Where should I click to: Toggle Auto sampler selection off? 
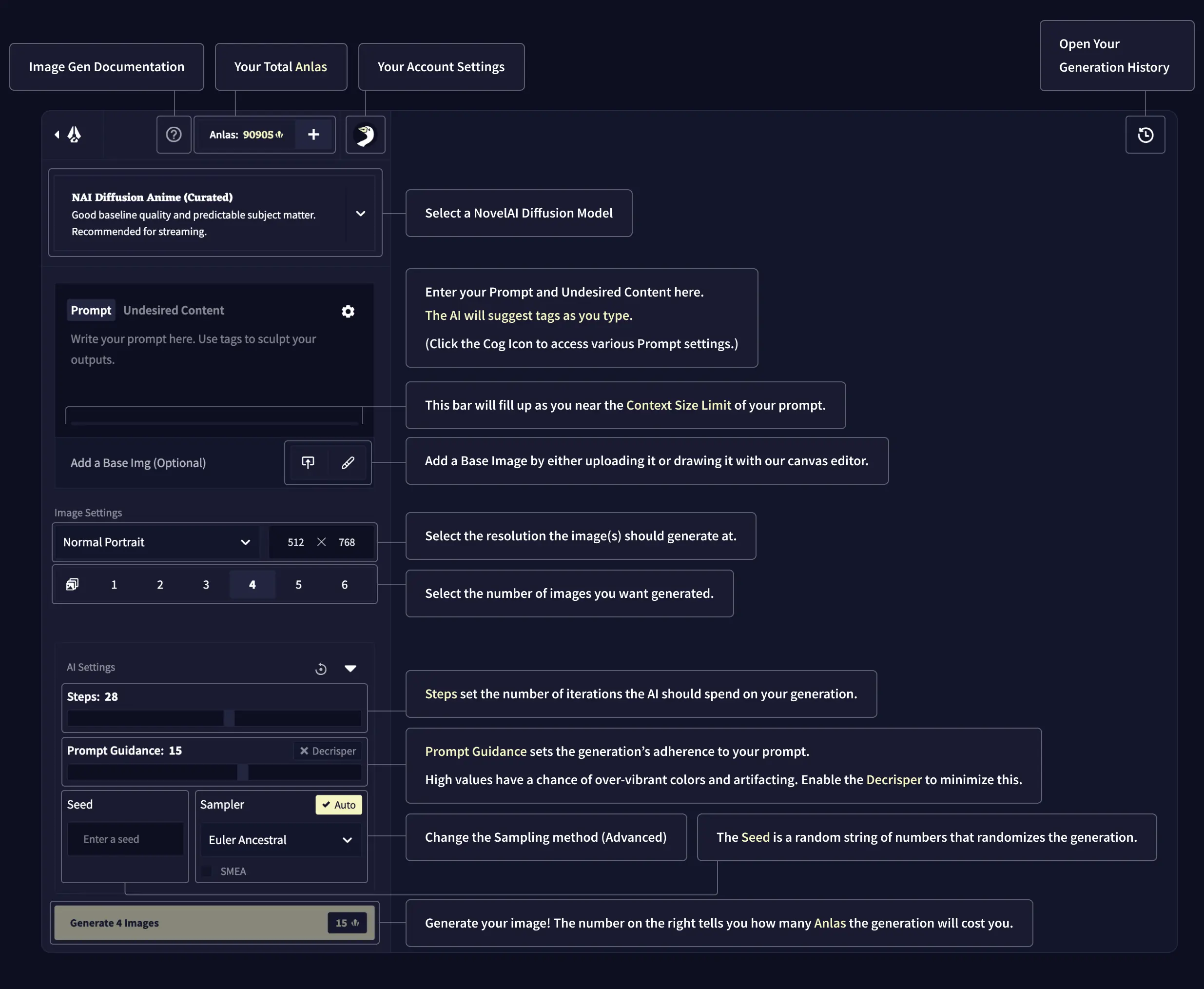(x=338, y=805)
